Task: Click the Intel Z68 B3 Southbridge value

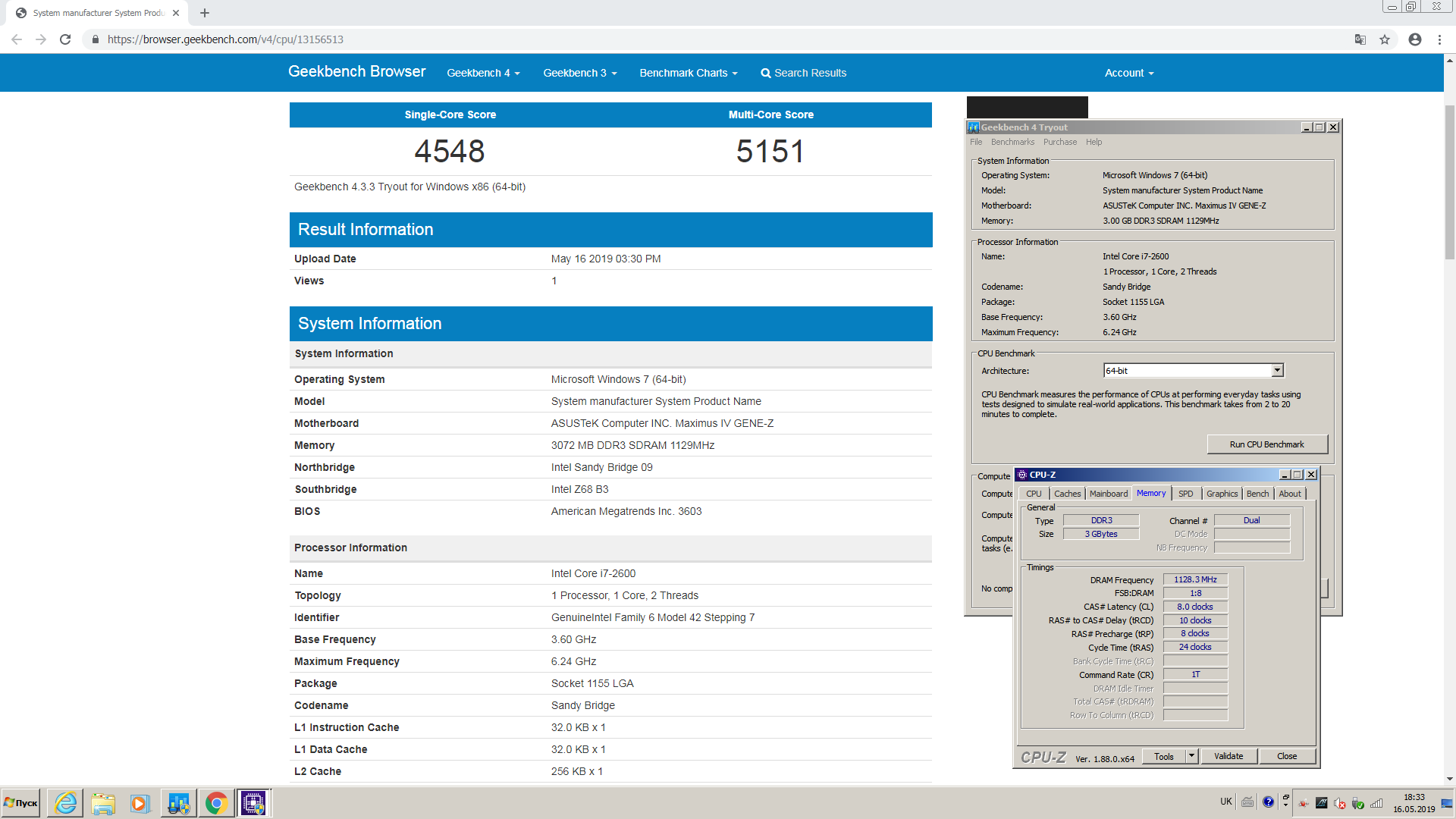Action: (x=579, y=489)
